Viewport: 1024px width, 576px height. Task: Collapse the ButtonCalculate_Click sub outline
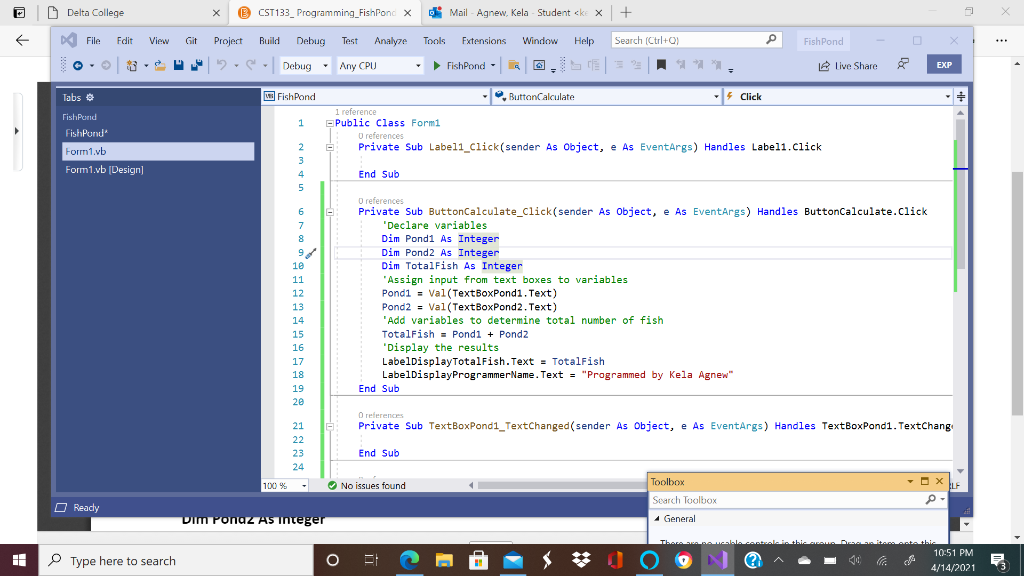tap(330, 212)
